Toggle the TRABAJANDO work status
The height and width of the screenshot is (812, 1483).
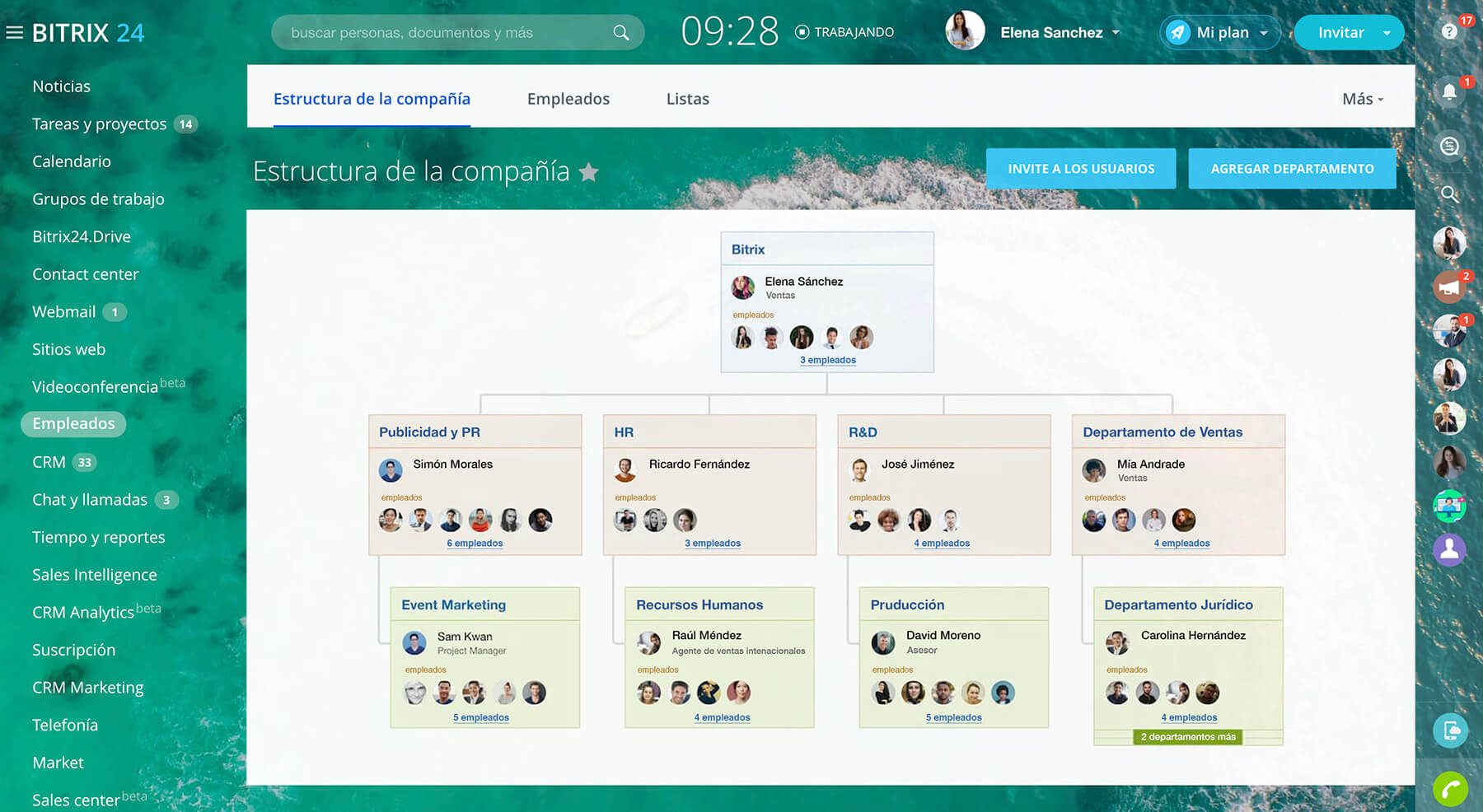pyautogui.click(x=844, y=32)
